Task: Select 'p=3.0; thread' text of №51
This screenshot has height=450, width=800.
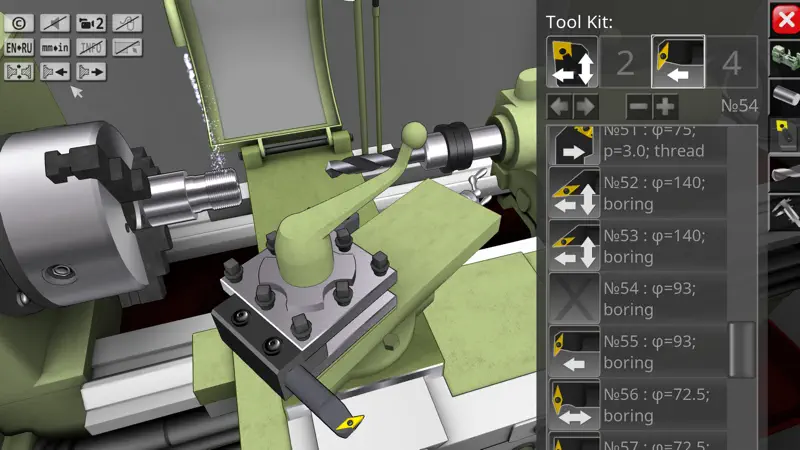Action: pyautogui.click(x=654, y=151)
